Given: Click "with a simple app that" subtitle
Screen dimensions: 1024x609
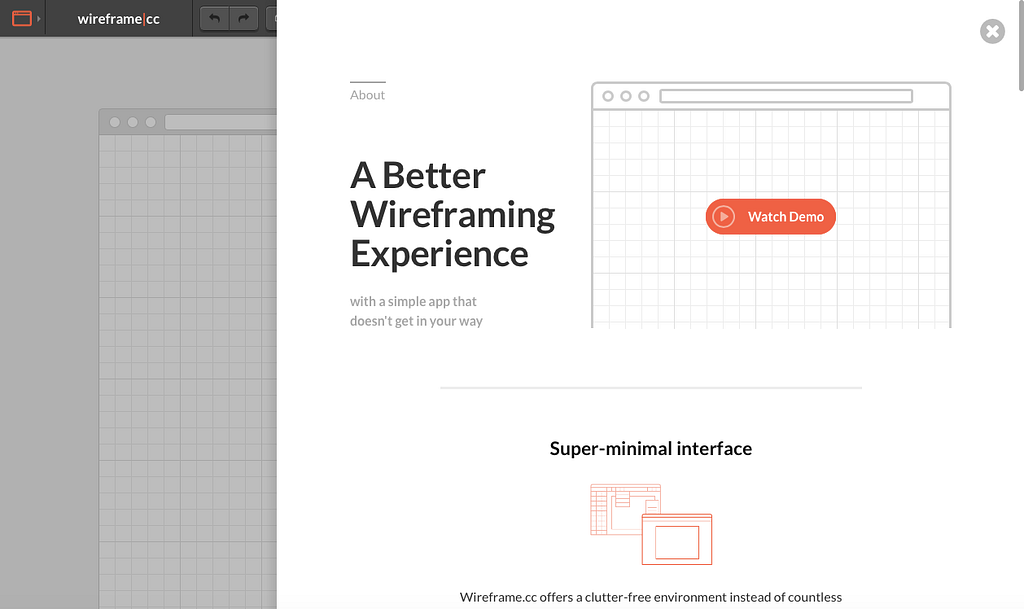Looking at the screenshot, I should tap(413, 302).
